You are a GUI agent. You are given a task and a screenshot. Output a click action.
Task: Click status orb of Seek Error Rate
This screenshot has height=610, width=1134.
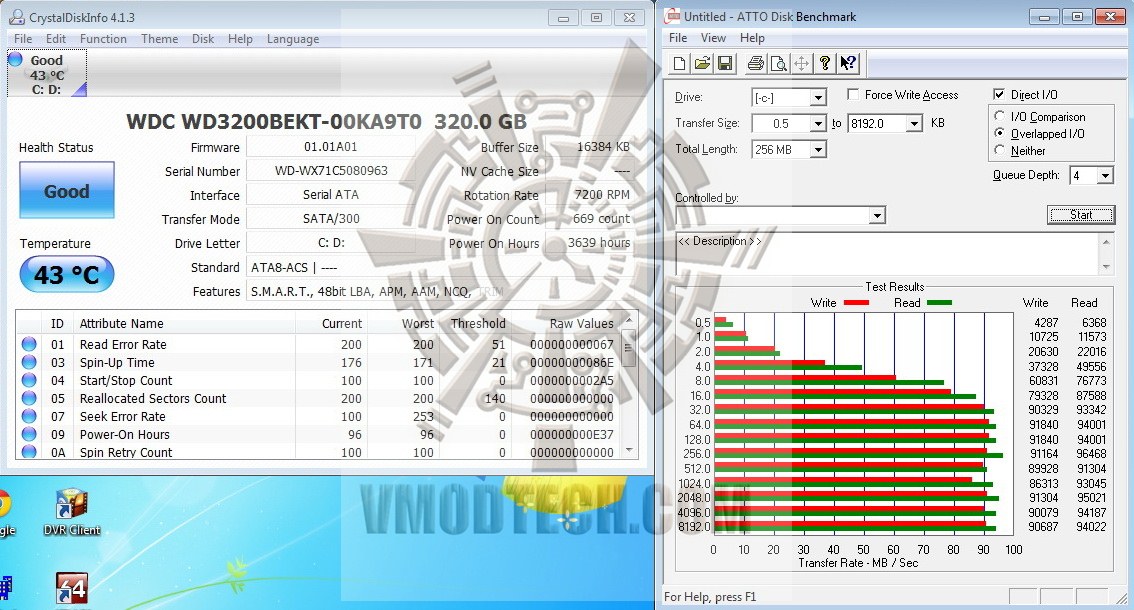[29, 416]
